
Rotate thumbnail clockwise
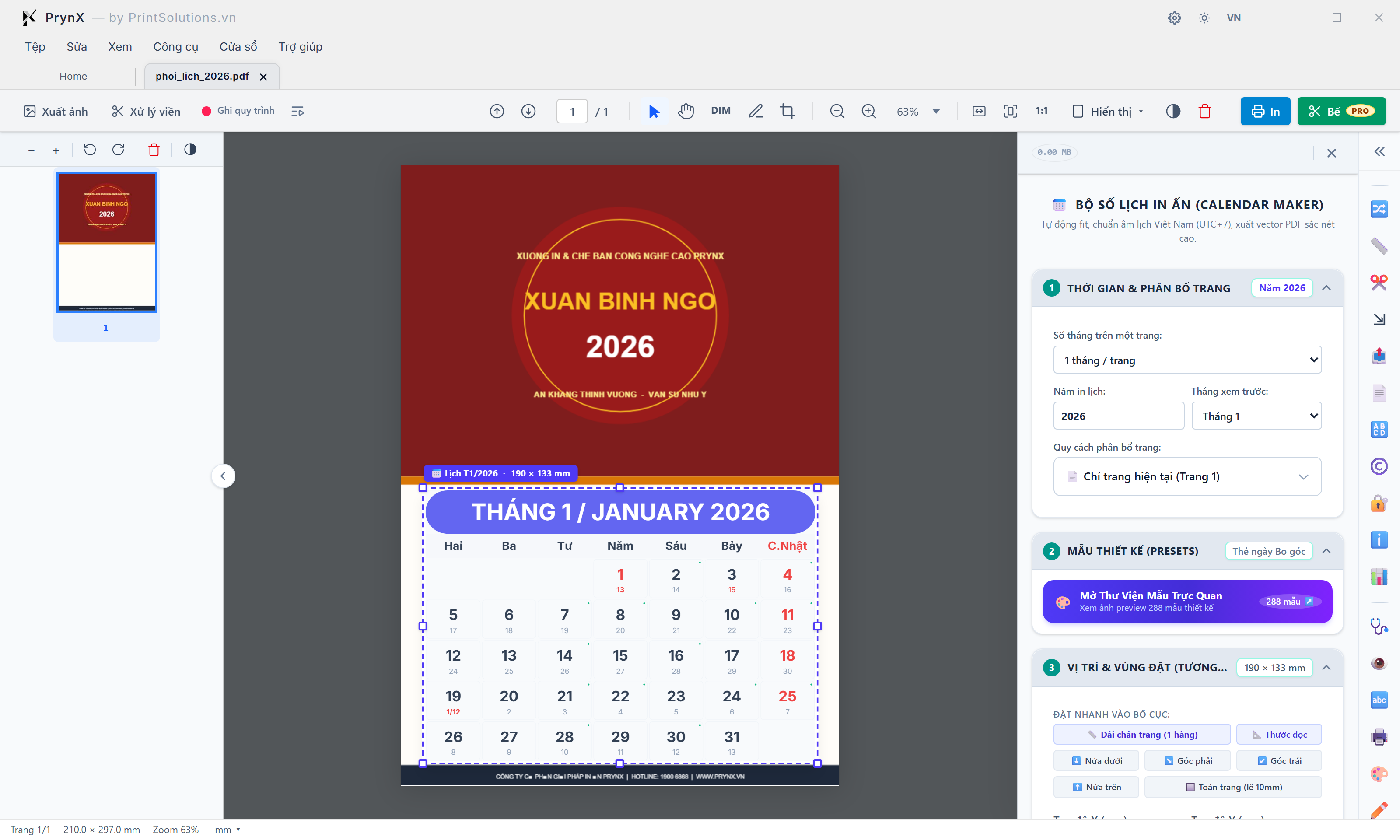point(118,150)
